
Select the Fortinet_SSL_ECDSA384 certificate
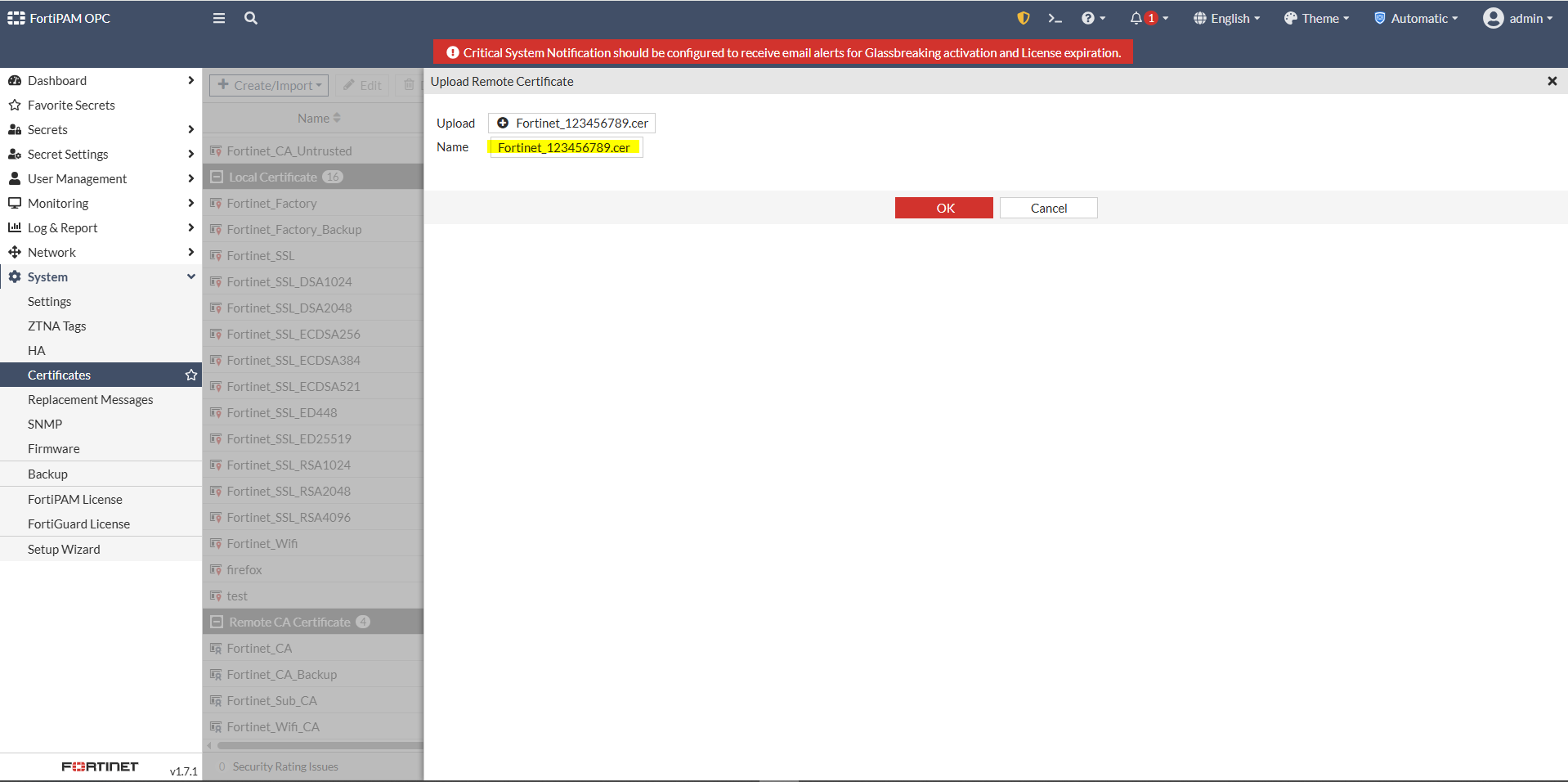click(x=312, y=360)
